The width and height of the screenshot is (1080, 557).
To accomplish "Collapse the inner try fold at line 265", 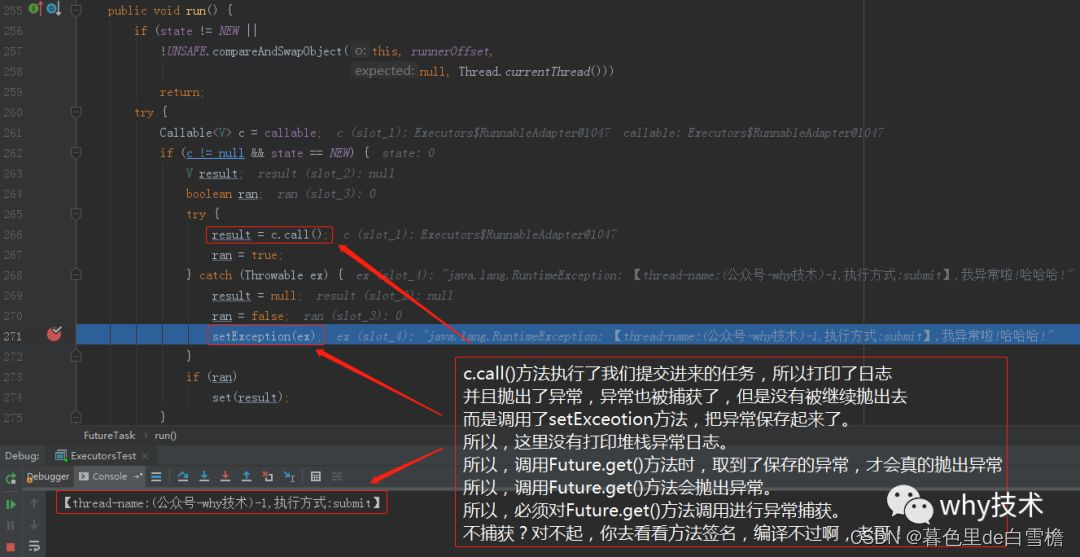I will (x=76, y=214).
